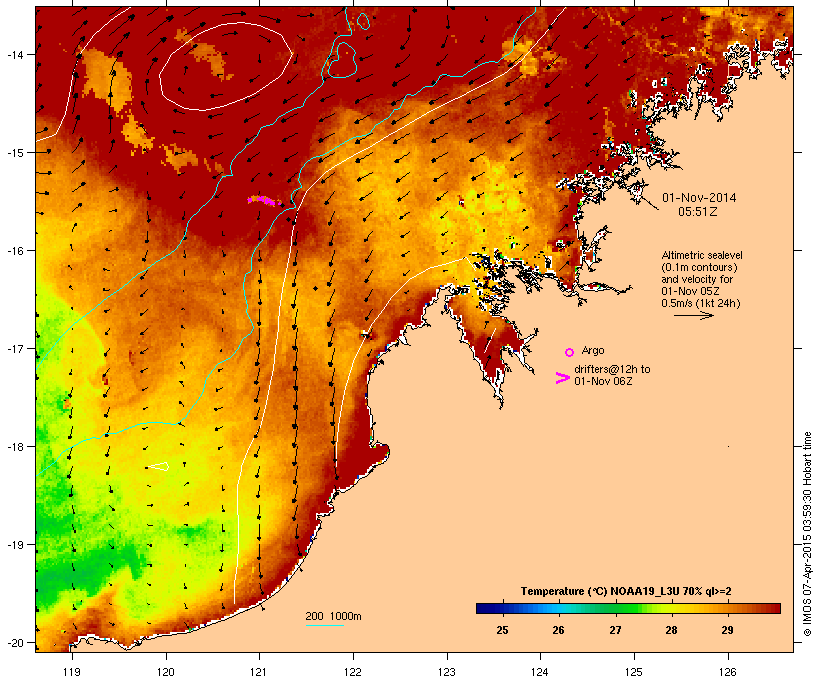
Task: Click the latitude axis label -17
Action: [x=14, y=348]
